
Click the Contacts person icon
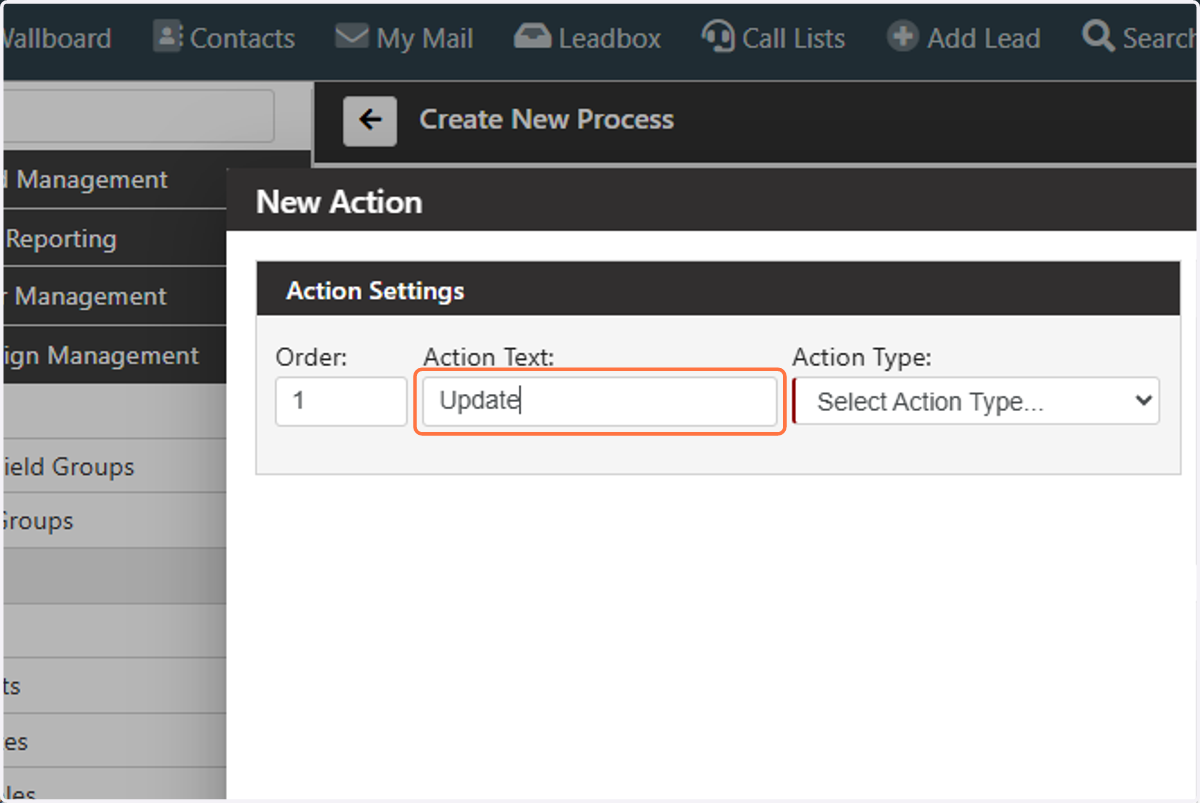pyautogui.click(x=167, y=37)
